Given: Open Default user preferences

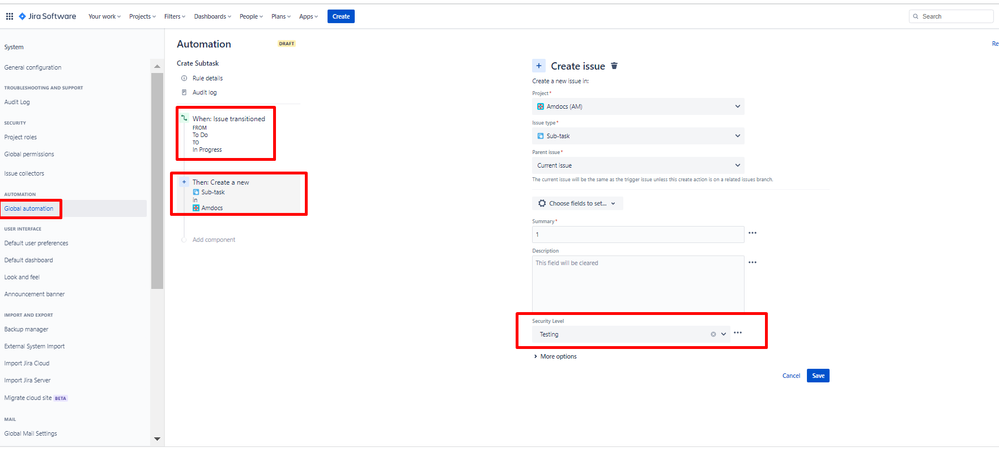Looking at the screenshot, I should pos(36,243).
